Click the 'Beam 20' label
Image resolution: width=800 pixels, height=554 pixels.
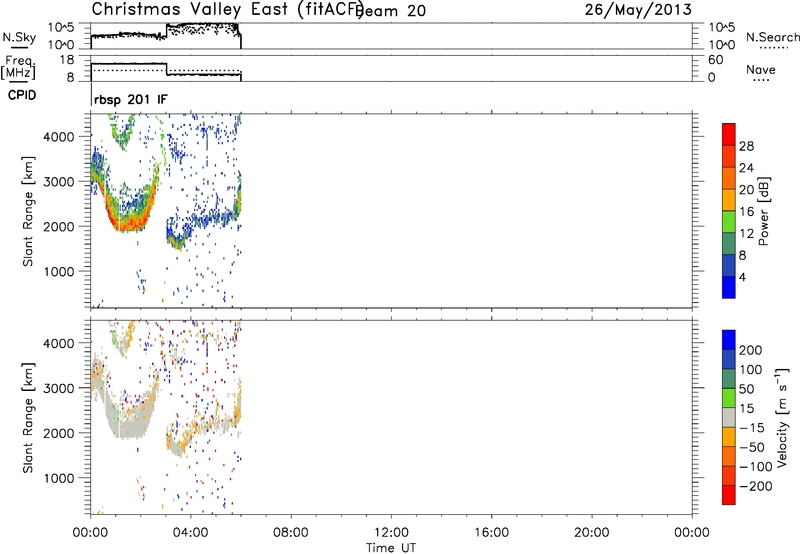(x=391, y=10)
